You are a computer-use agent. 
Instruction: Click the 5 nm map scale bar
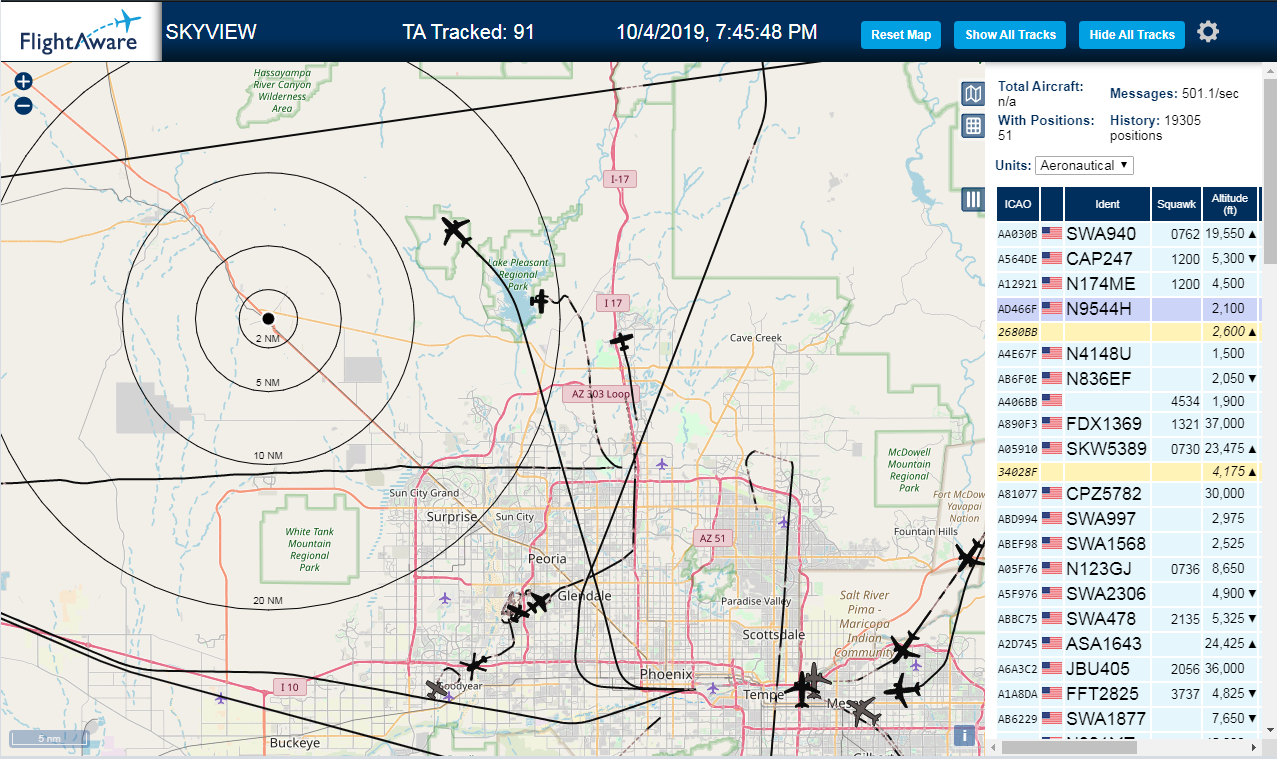point(49,739)
